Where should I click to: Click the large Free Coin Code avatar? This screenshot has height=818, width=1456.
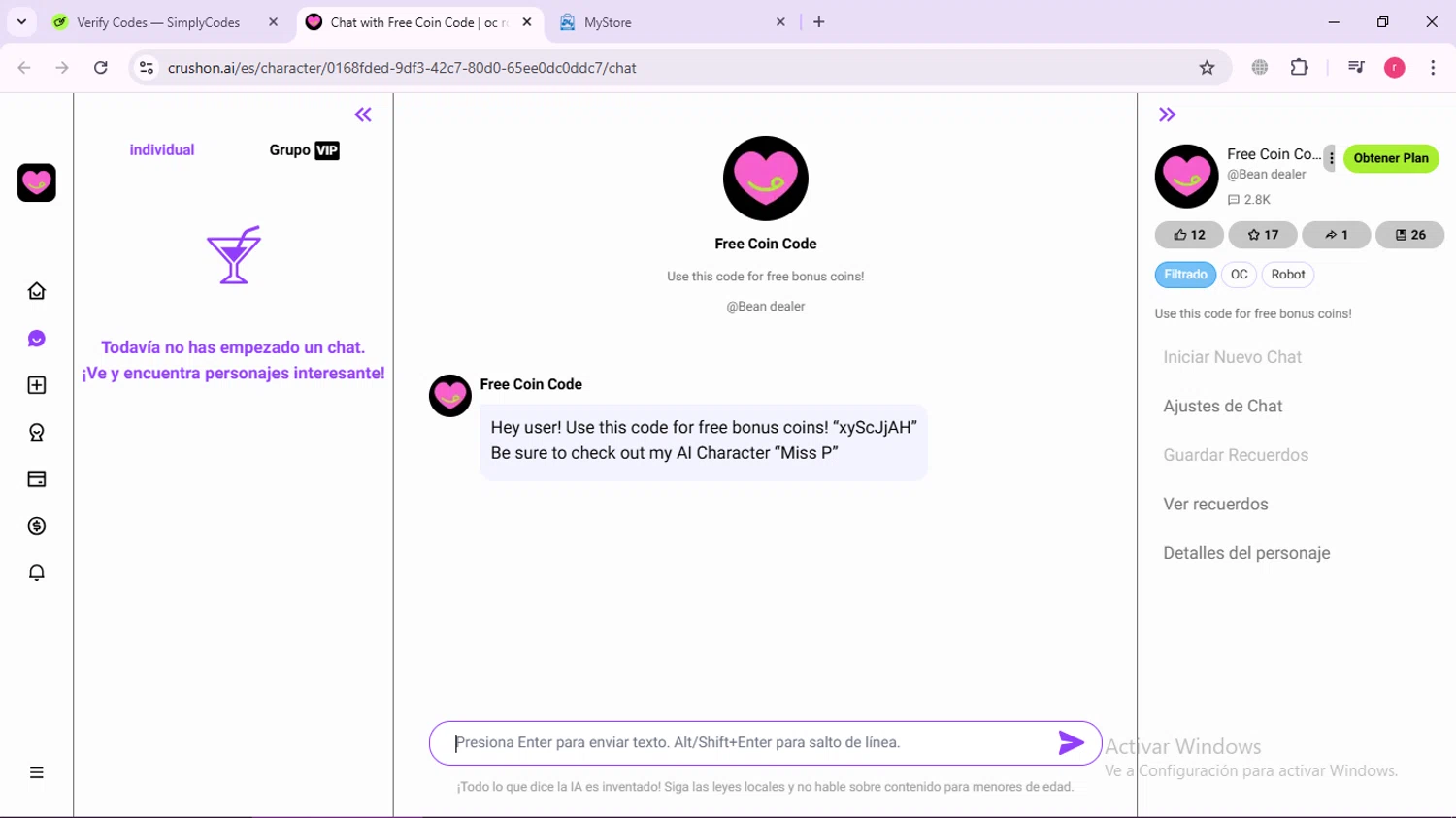click(x=766, y=179)
